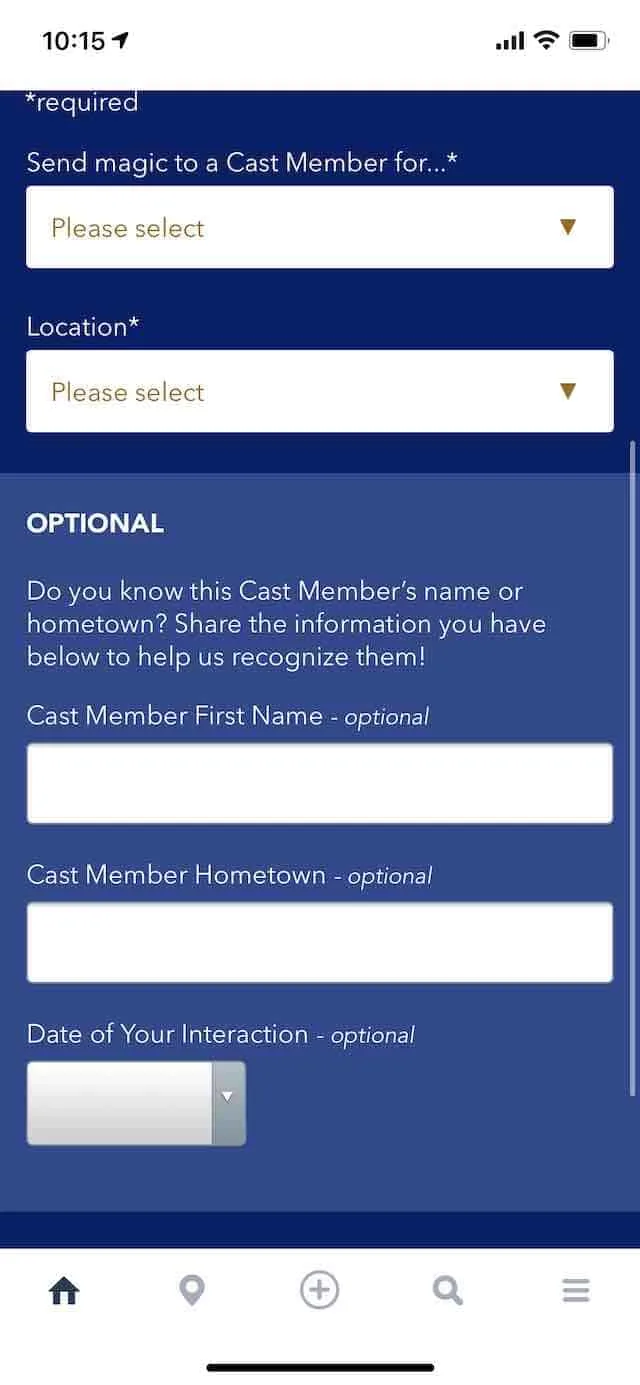Tap the cellular signal bars icon
Viewport: 640px width, 1385px height.
point(510,41)
